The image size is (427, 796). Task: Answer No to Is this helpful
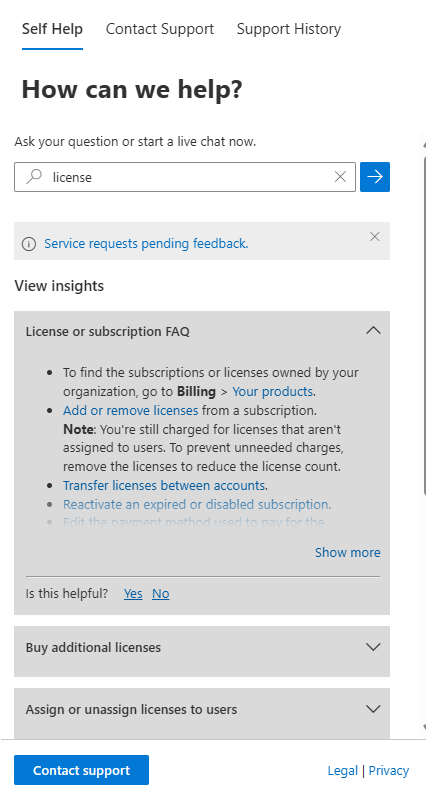(160, 593)
